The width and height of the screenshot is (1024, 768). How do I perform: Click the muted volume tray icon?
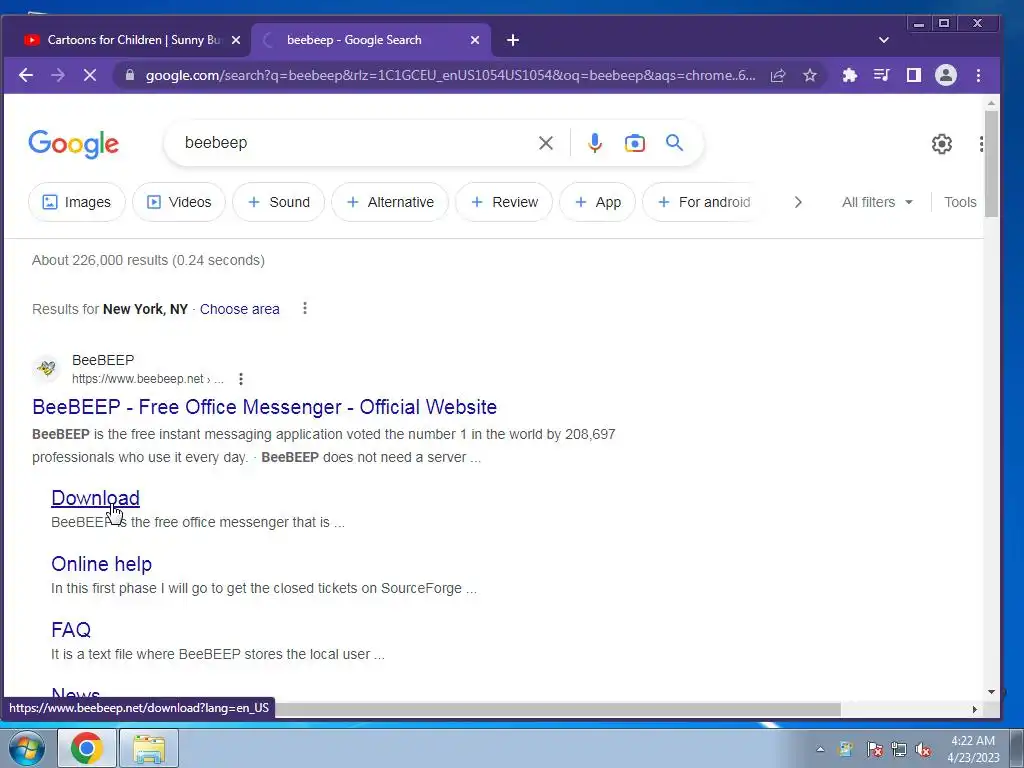[923, 749]
